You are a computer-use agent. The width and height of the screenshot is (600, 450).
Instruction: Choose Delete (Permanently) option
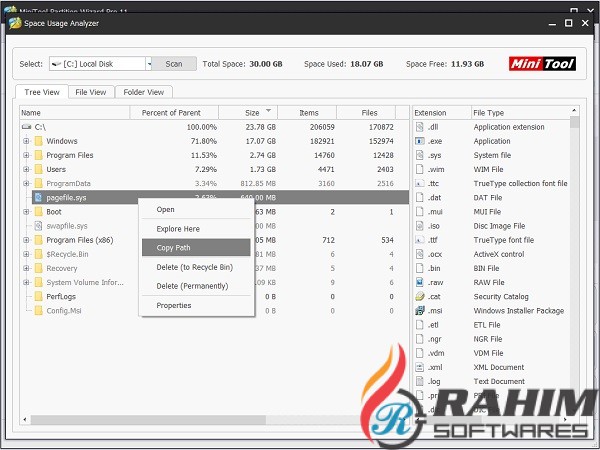(x=196, y=286)
